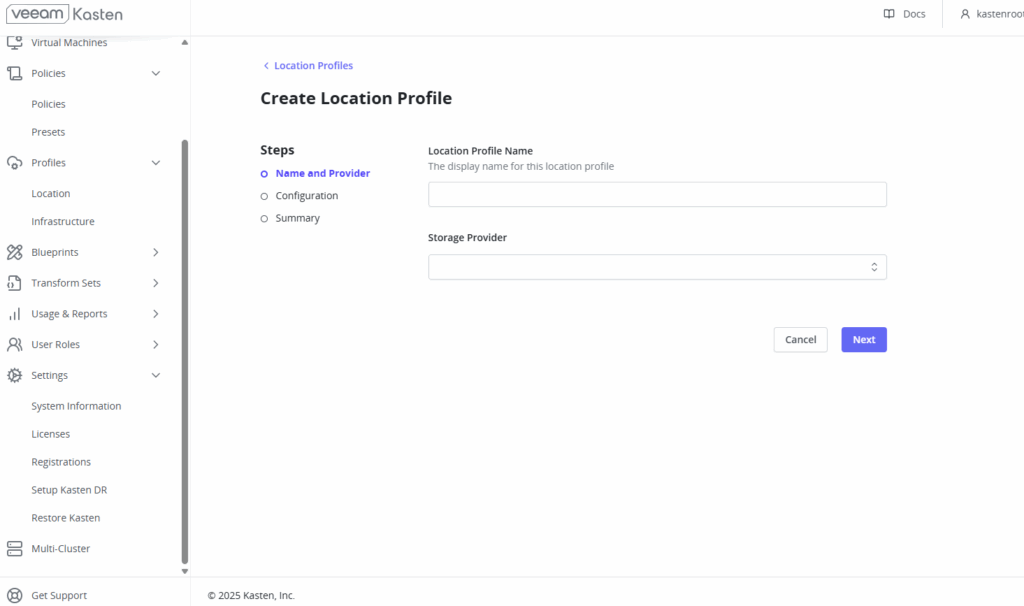Collapse the Settings section chevron

coord(156,375)
